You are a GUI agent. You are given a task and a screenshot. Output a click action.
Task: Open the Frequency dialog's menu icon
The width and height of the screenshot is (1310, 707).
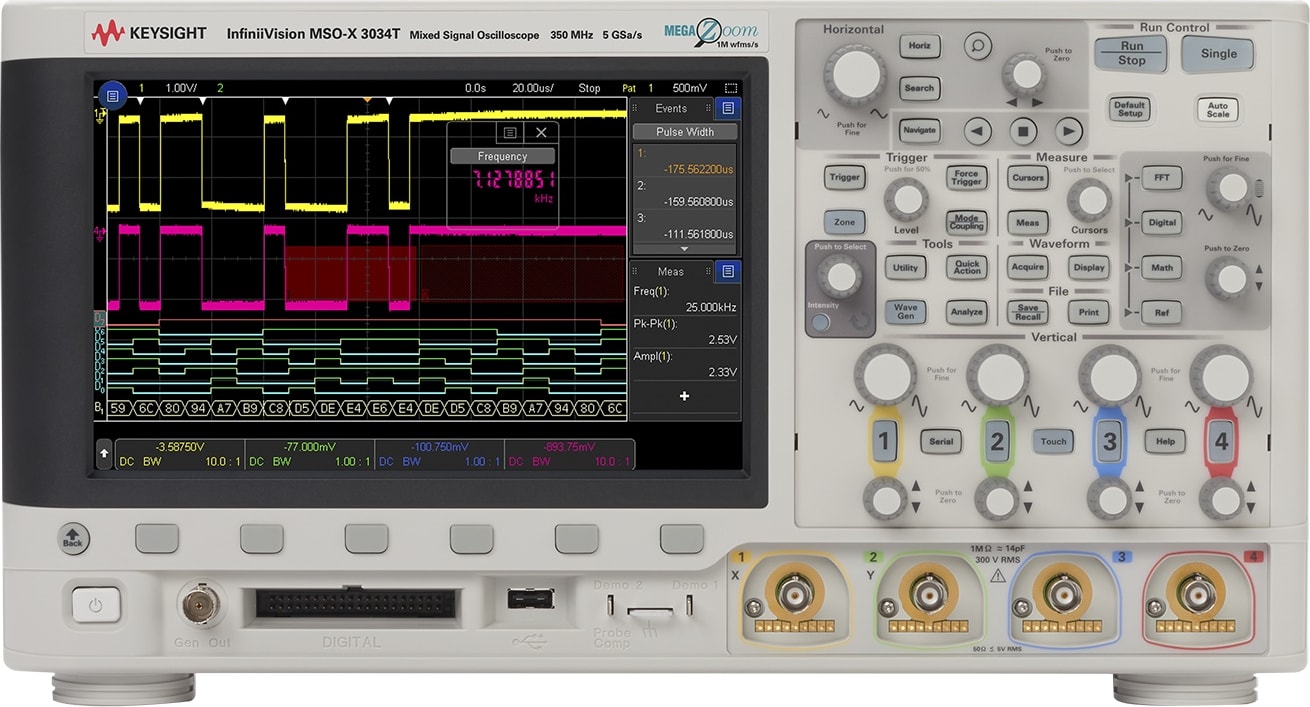point(510,133)
